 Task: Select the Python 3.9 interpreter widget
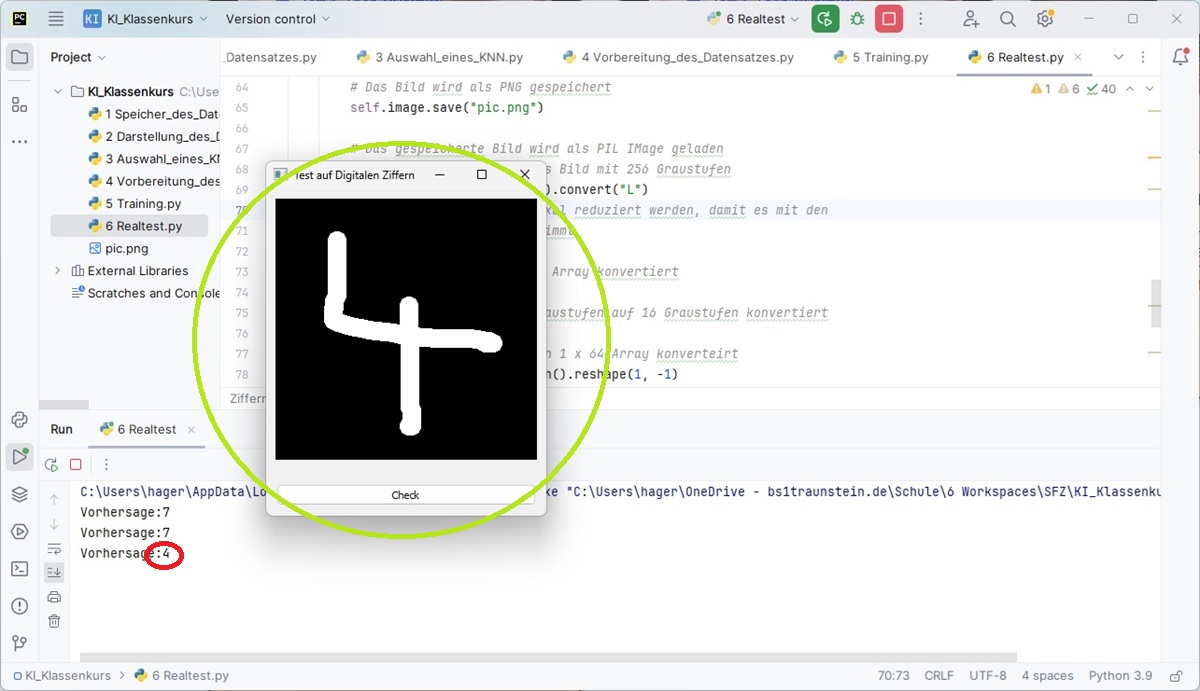tap(1120, 675)
